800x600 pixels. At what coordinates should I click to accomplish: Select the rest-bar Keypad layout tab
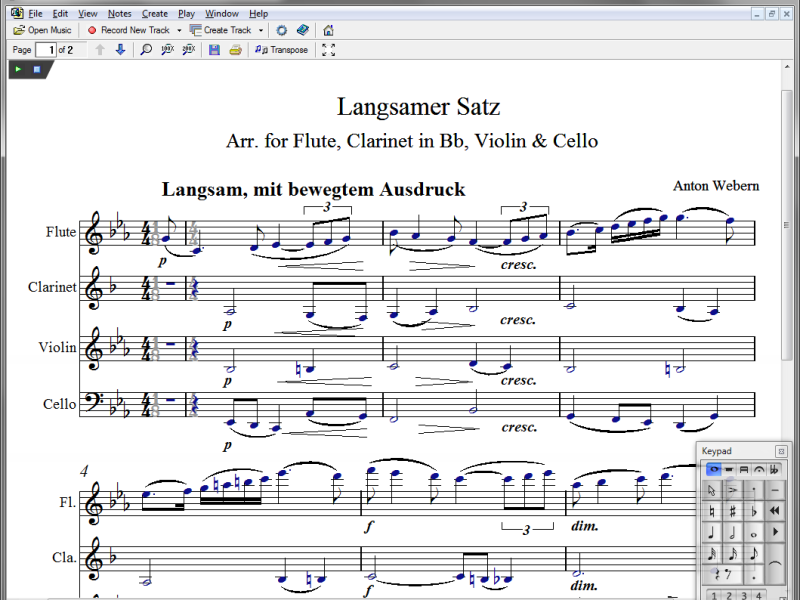729,469
